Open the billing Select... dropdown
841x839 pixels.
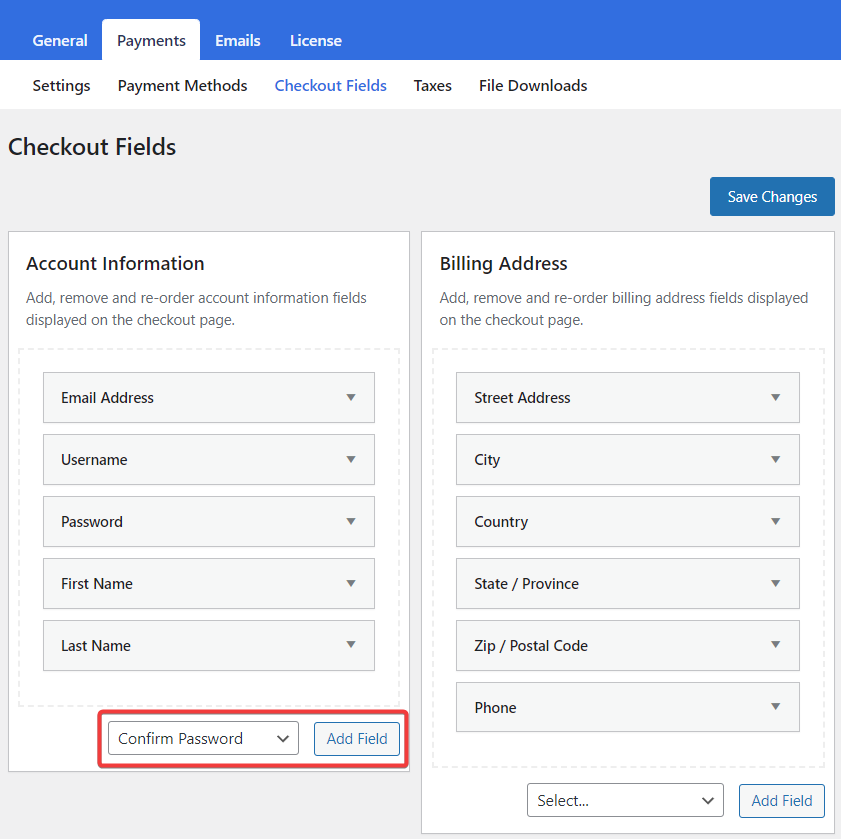[625, 800]
